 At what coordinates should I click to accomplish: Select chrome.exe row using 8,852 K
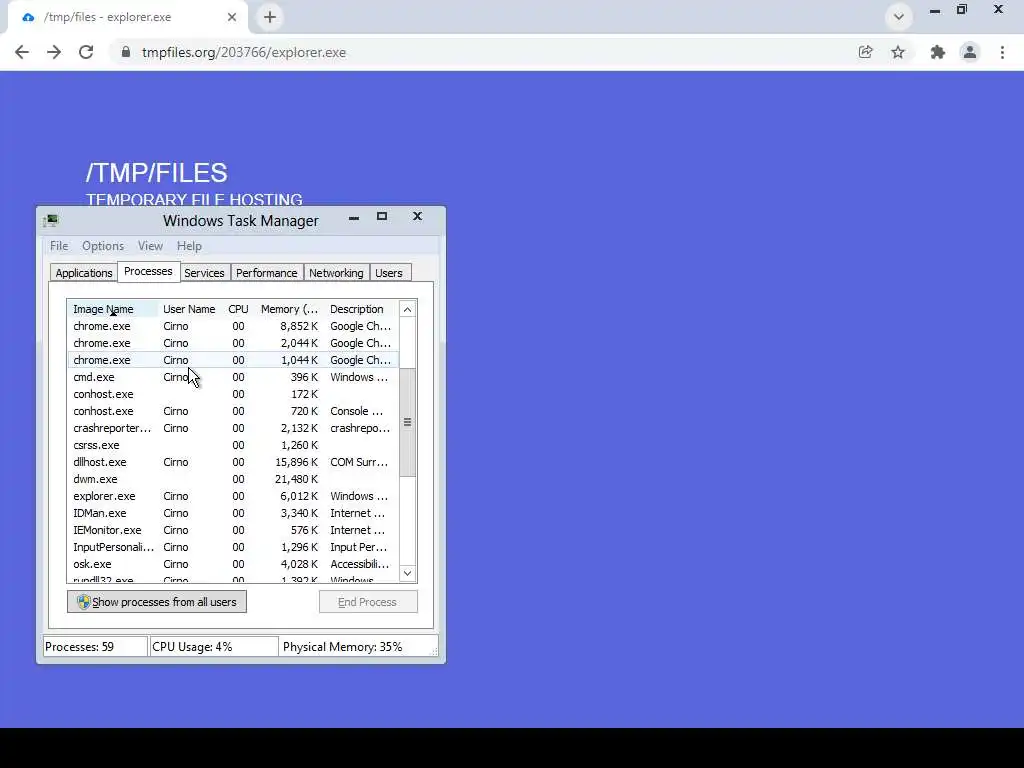232,326
